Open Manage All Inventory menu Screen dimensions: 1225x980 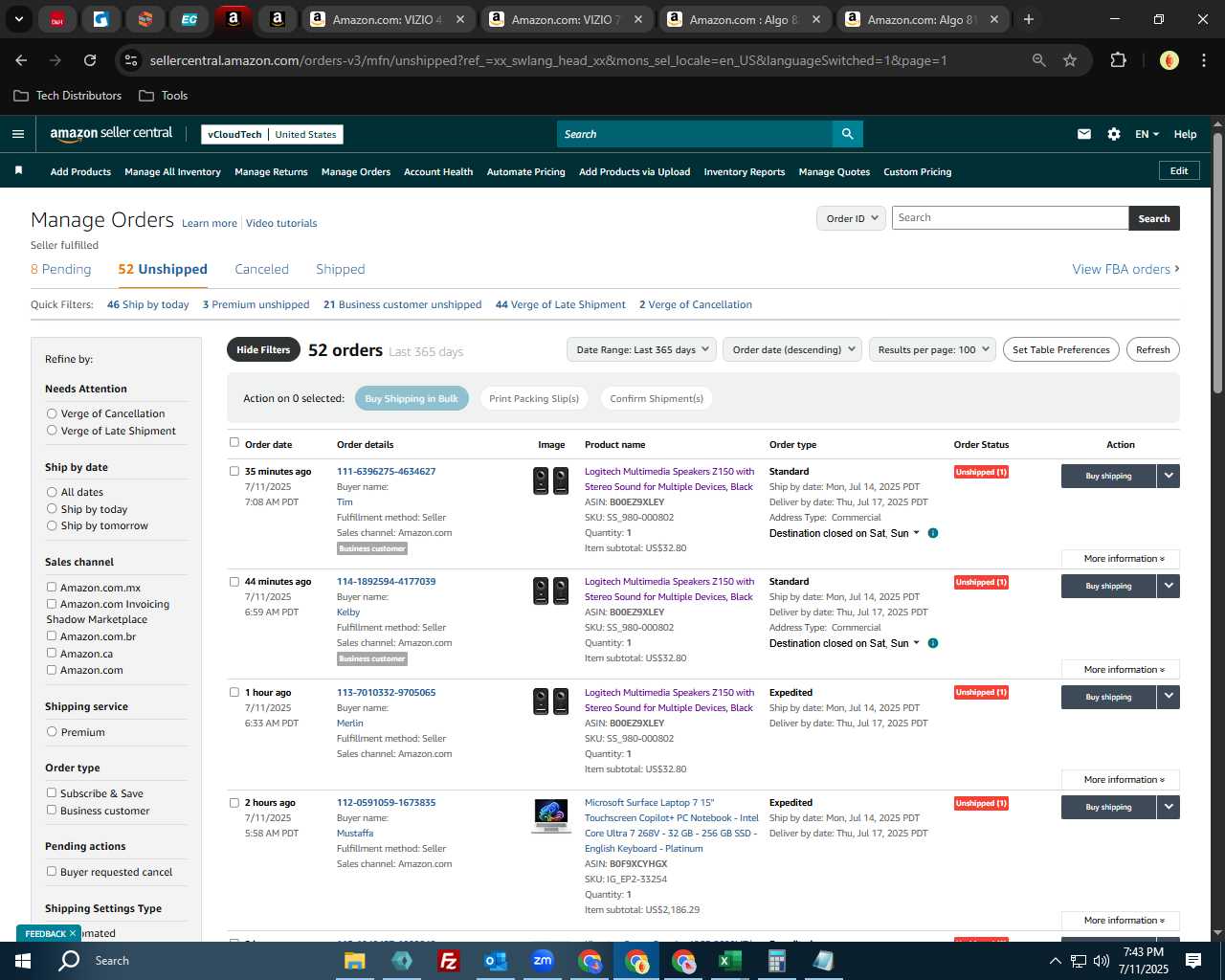click(x=172, y=172)
